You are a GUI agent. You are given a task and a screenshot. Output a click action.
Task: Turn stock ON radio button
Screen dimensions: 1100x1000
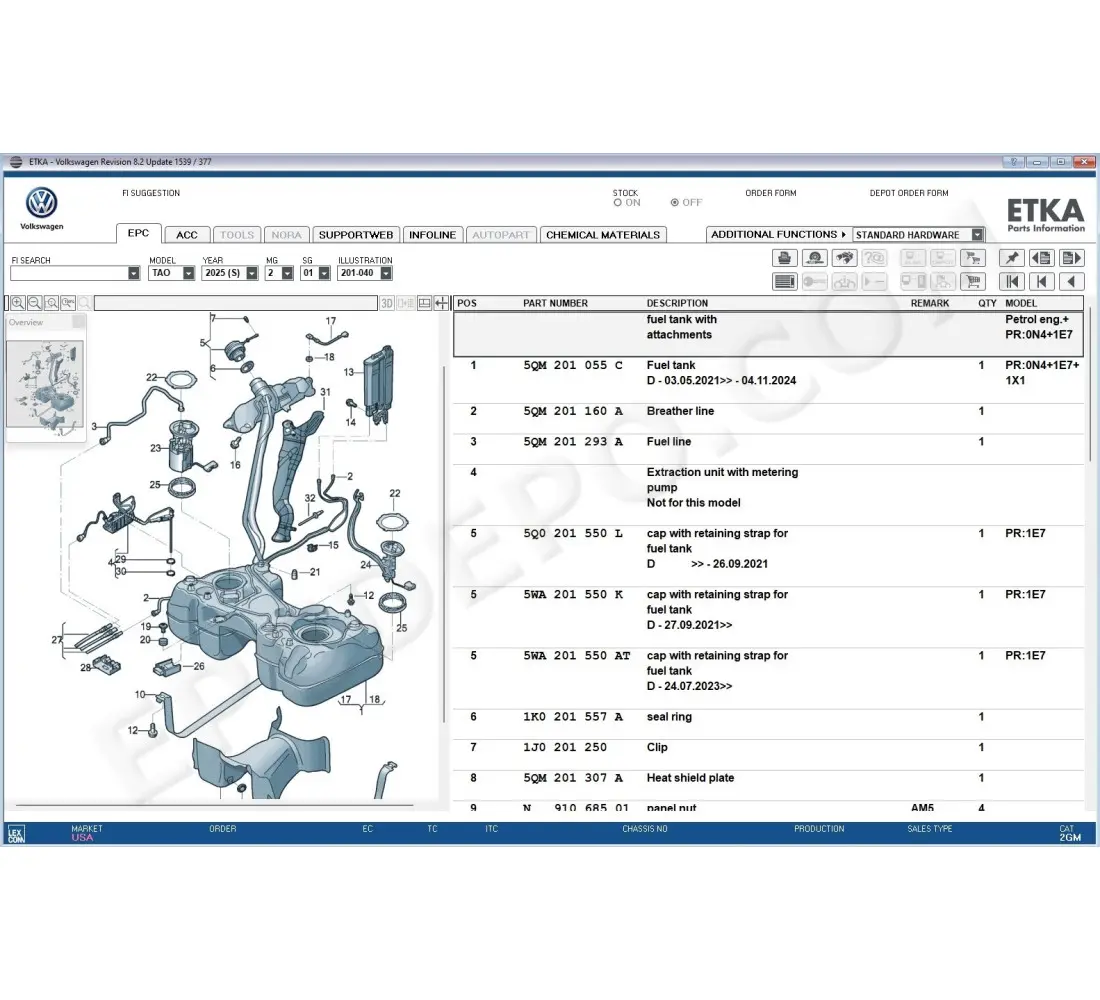click(x=617, y=203)
